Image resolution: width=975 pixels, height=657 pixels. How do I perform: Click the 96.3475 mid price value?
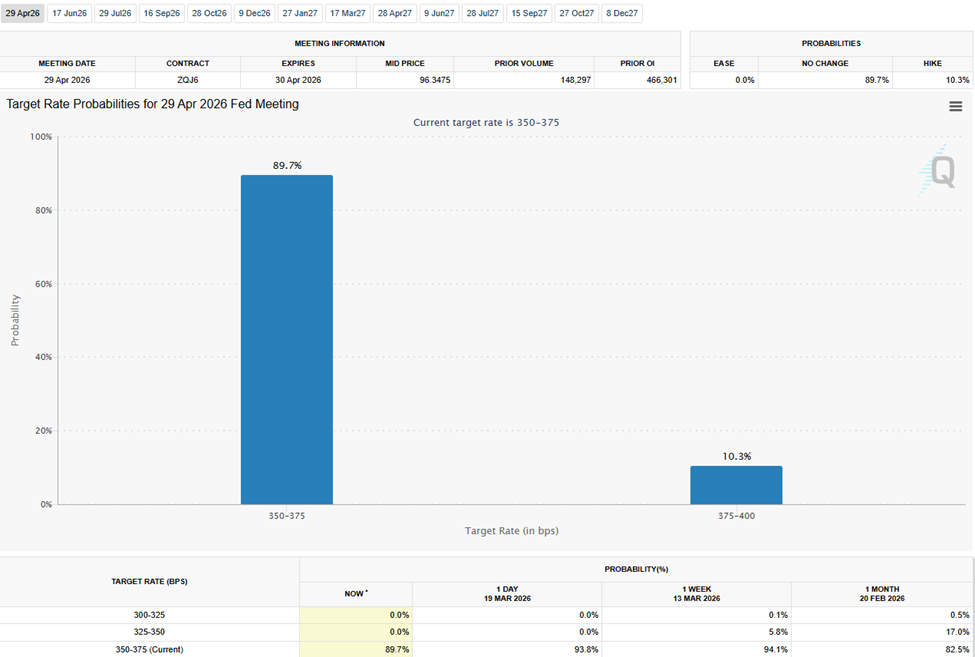point(435,80)
